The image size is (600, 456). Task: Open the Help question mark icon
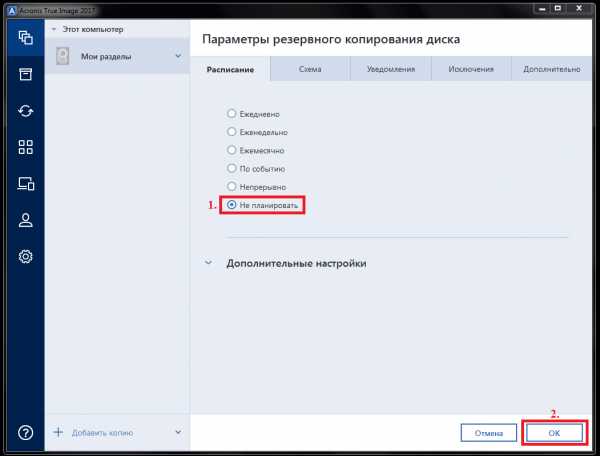tap(26, 432)
